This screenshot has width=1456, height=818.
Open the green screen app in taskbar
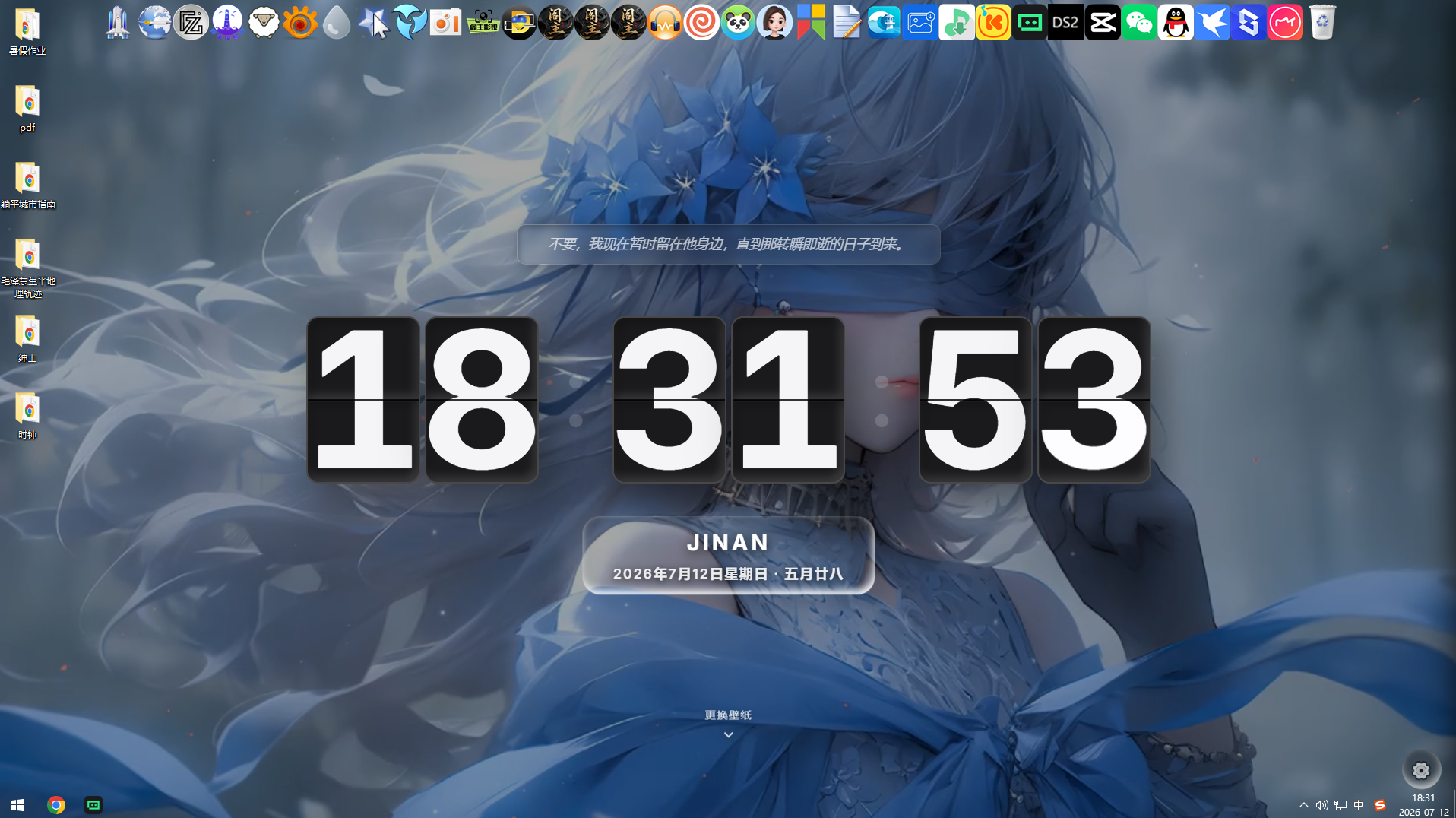tap(93, 804)
